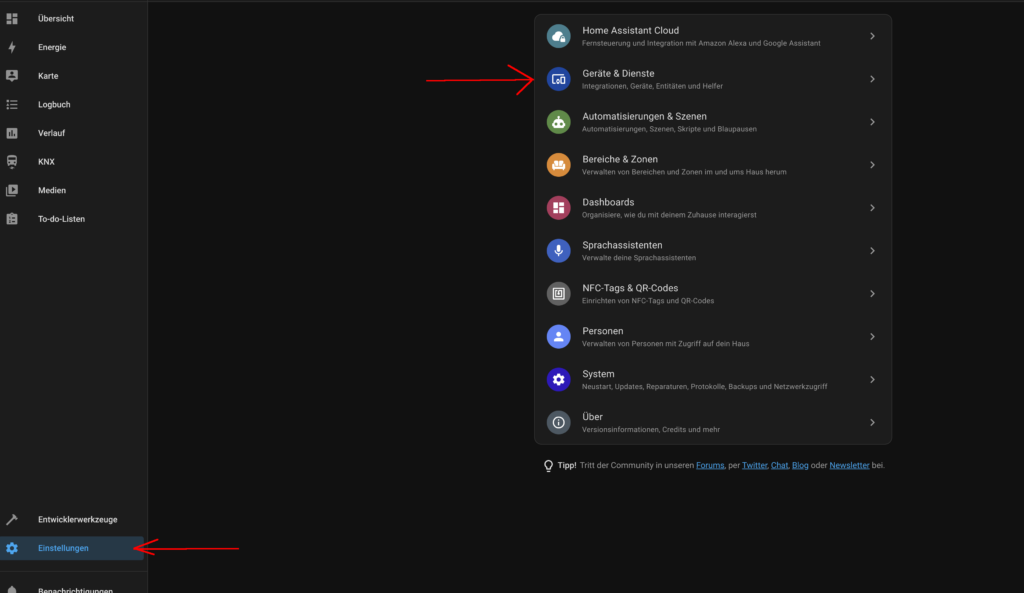The width and height of the screenshot is (1024, 593).
Task: Open the Forums link in the tip
Action: [x=710, y=466]
